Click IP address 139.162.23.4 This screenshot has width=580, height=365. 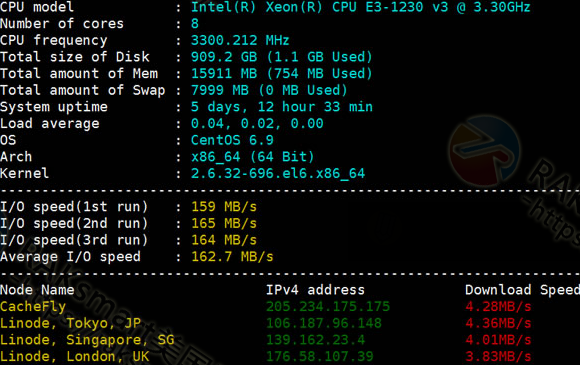pos(316,340)
